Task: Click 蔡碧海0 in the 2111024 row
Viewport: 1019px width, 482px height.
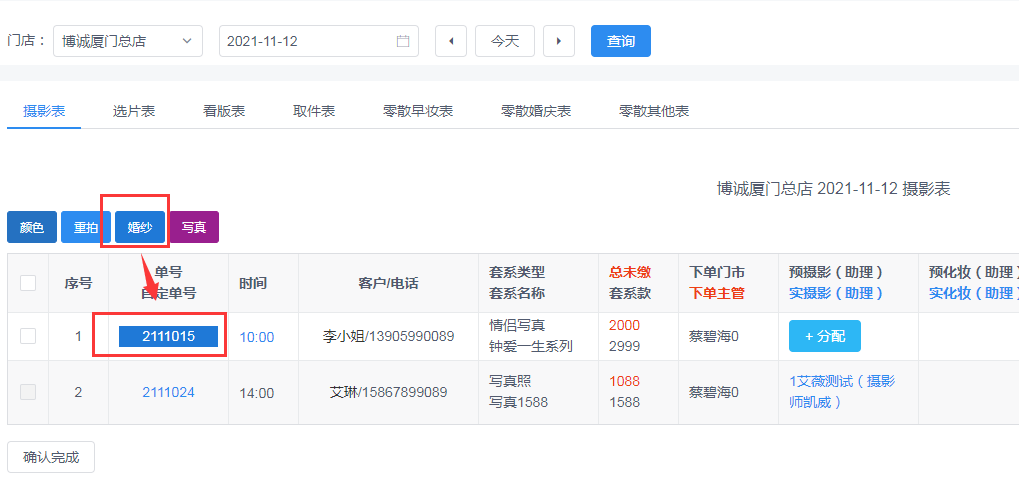Action: point(714,392)
